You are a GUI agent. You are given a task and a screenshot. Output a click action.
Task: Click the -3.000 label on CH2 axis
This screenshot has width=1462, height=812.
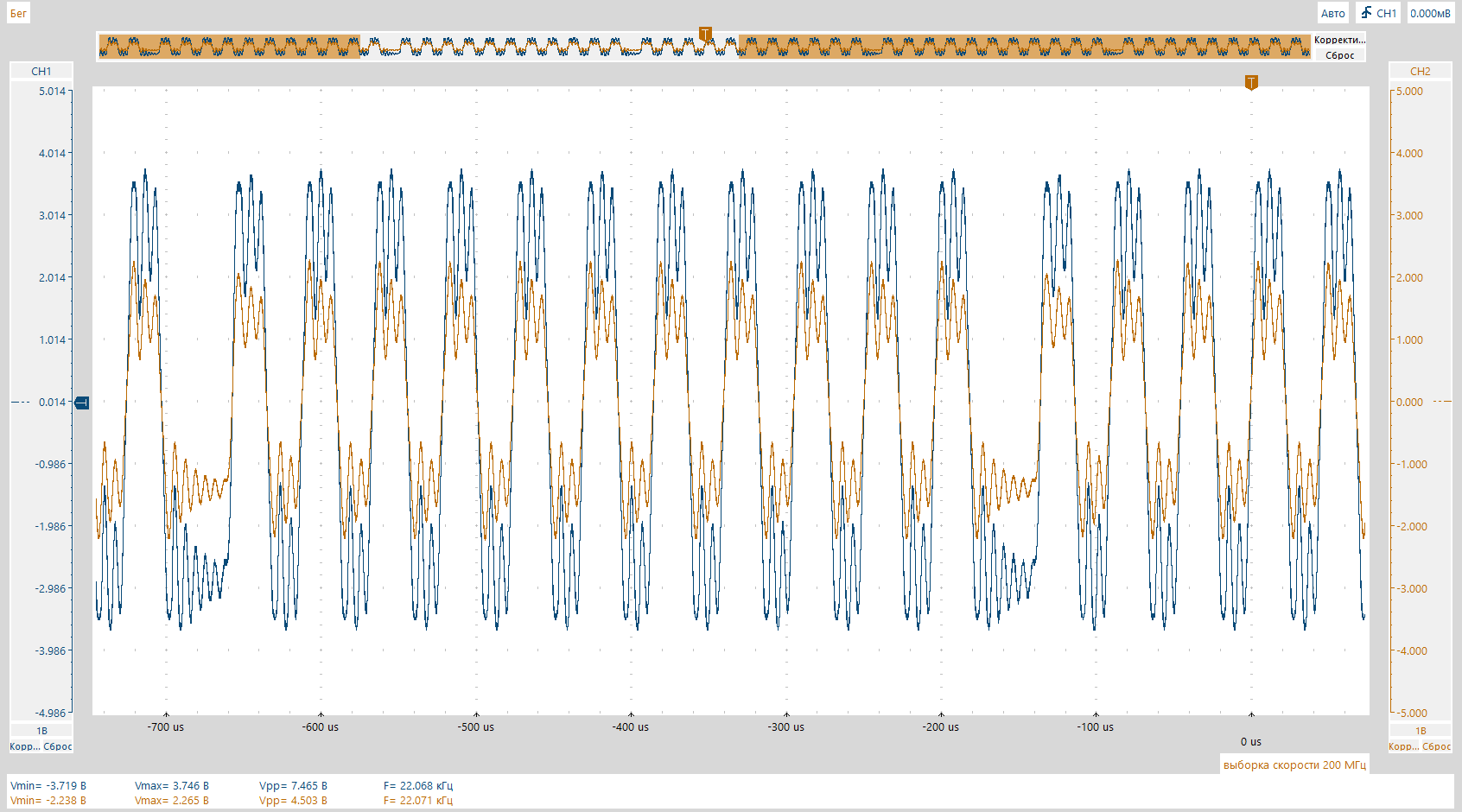pyautogui.click(x=1412, y=588)
